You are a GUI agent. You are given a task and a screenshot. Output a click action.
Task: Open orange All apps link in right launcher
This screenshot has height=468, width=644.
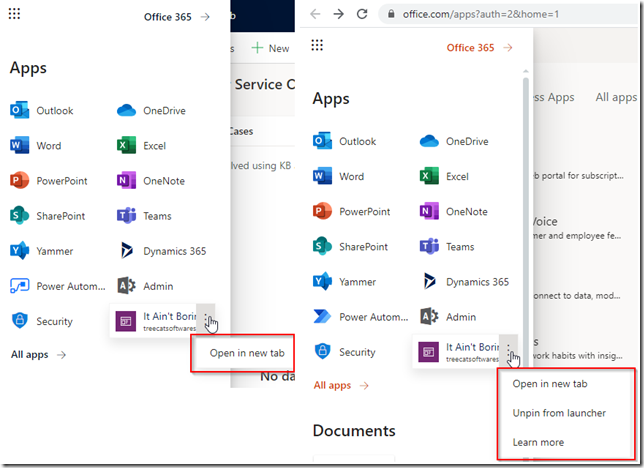tap(341, 385)
